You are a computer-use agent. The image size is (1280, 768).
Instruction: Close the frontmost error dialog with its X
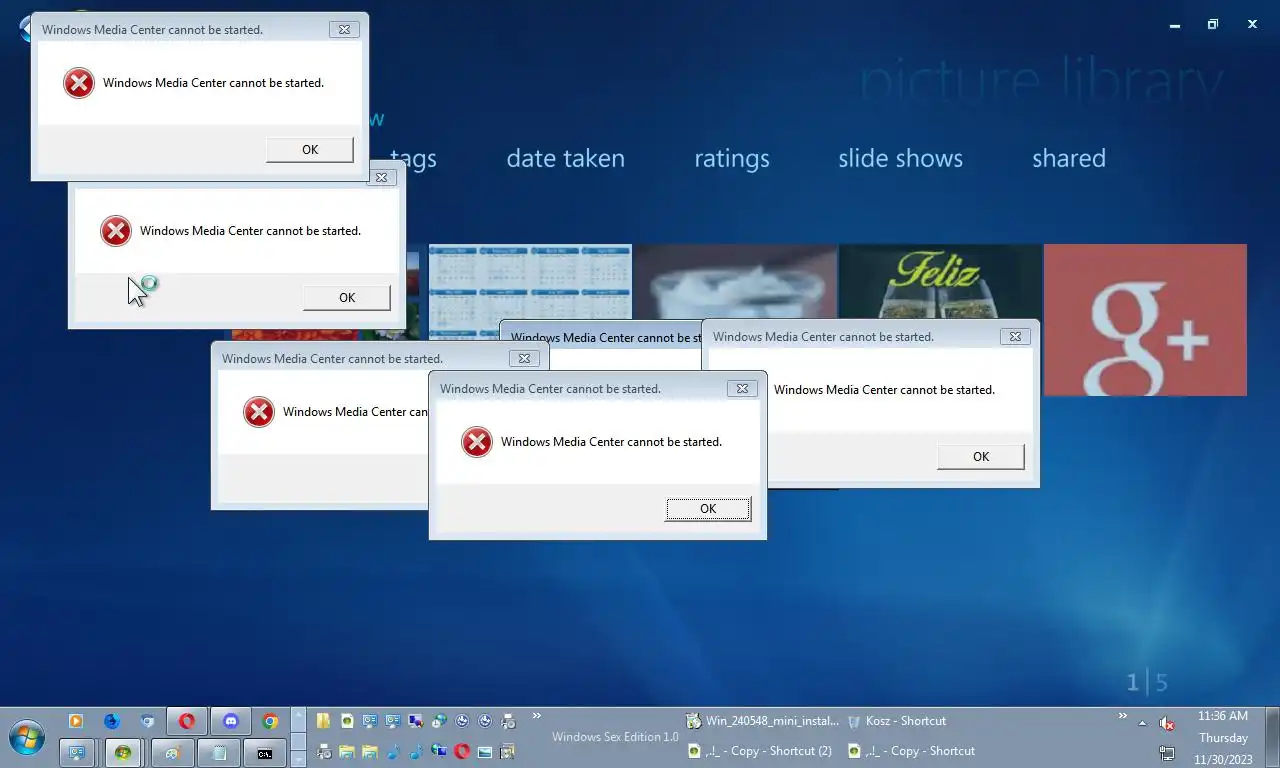pyautogui.click(x=742, y=389)
